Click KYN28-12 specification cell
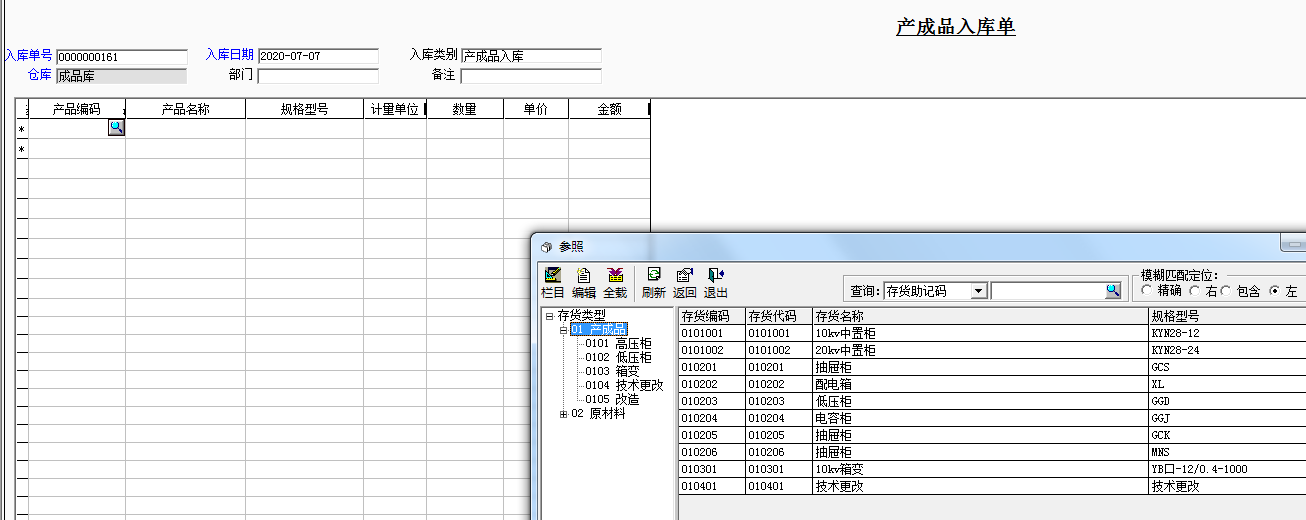This screenshot has height=520, width=1306. [x=1227, y=333]
